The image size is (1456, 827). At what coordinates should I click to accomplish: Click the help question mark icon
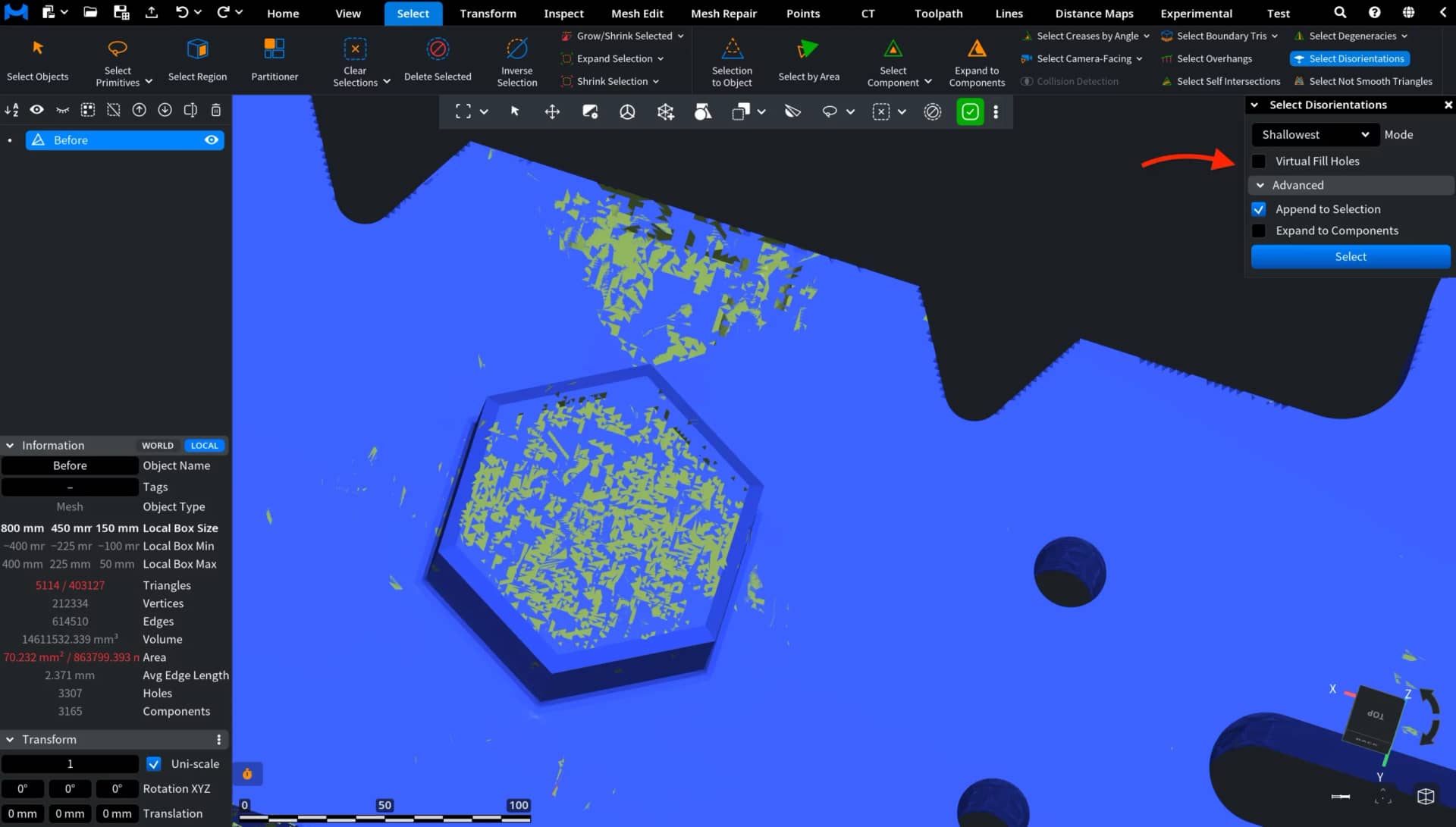click(x=1374, y=12)
